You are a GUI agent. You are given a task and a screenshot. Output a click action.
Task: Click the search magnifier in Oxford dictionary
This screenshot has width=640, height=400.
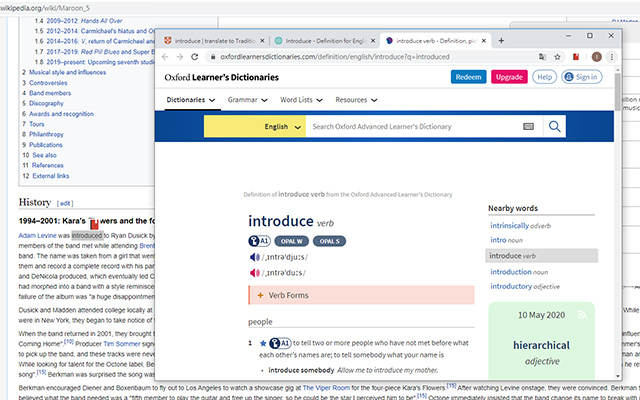pos(554,127)
